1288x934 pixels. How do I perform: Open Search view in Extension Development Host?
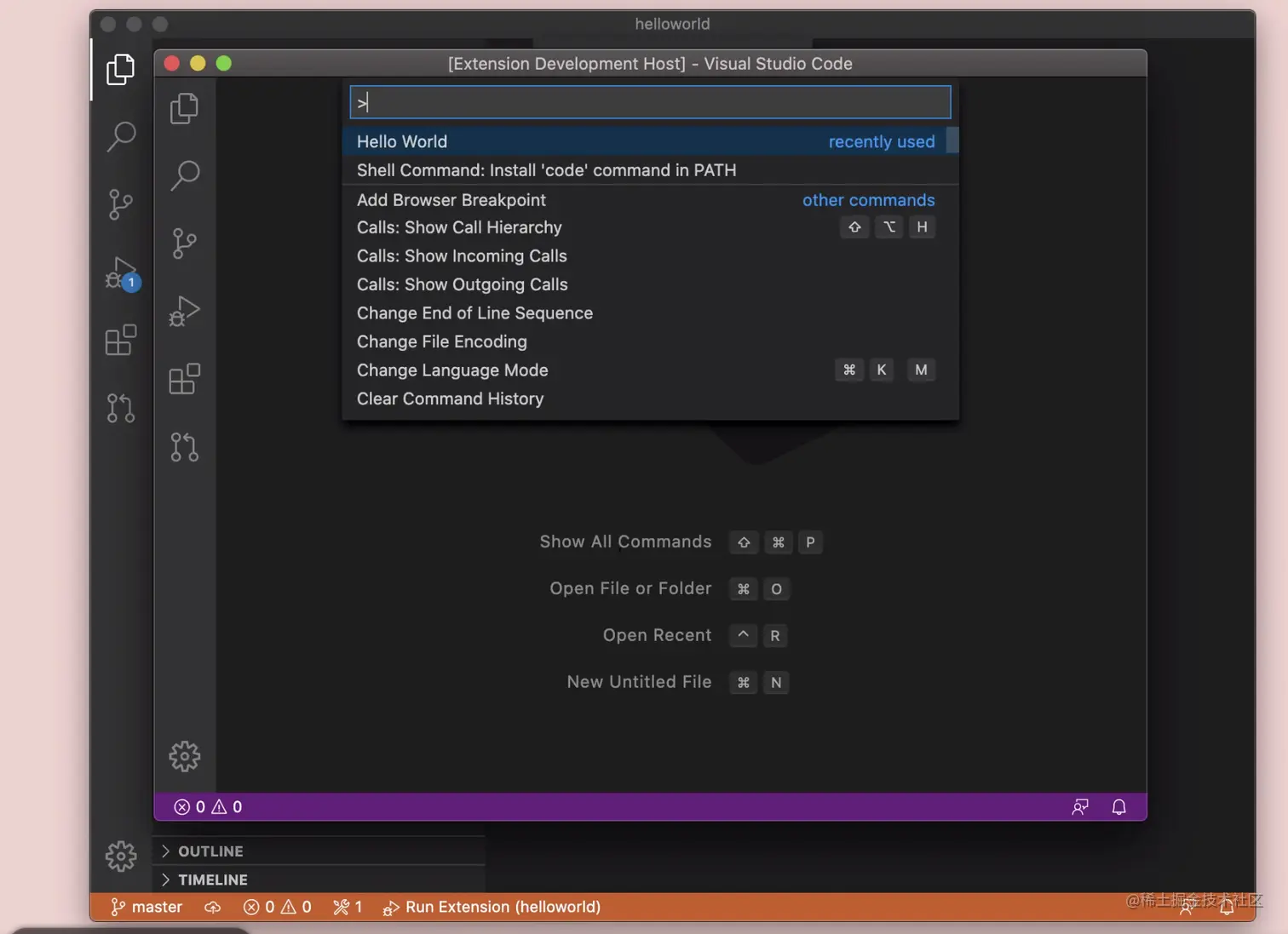point(184,175)
